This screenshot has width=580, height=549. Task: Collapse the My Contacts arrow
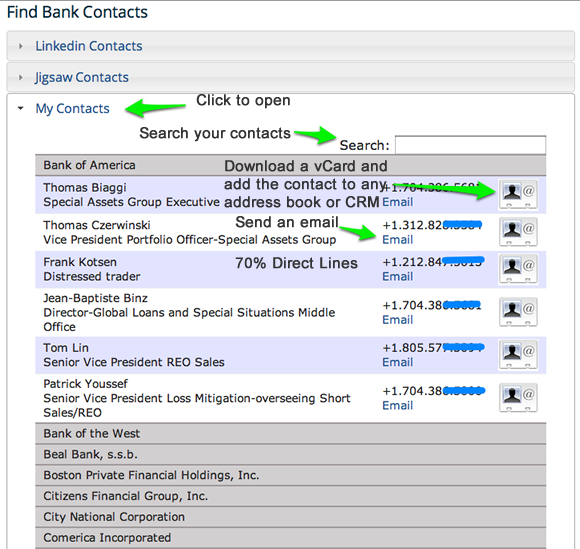coord(21,108)
